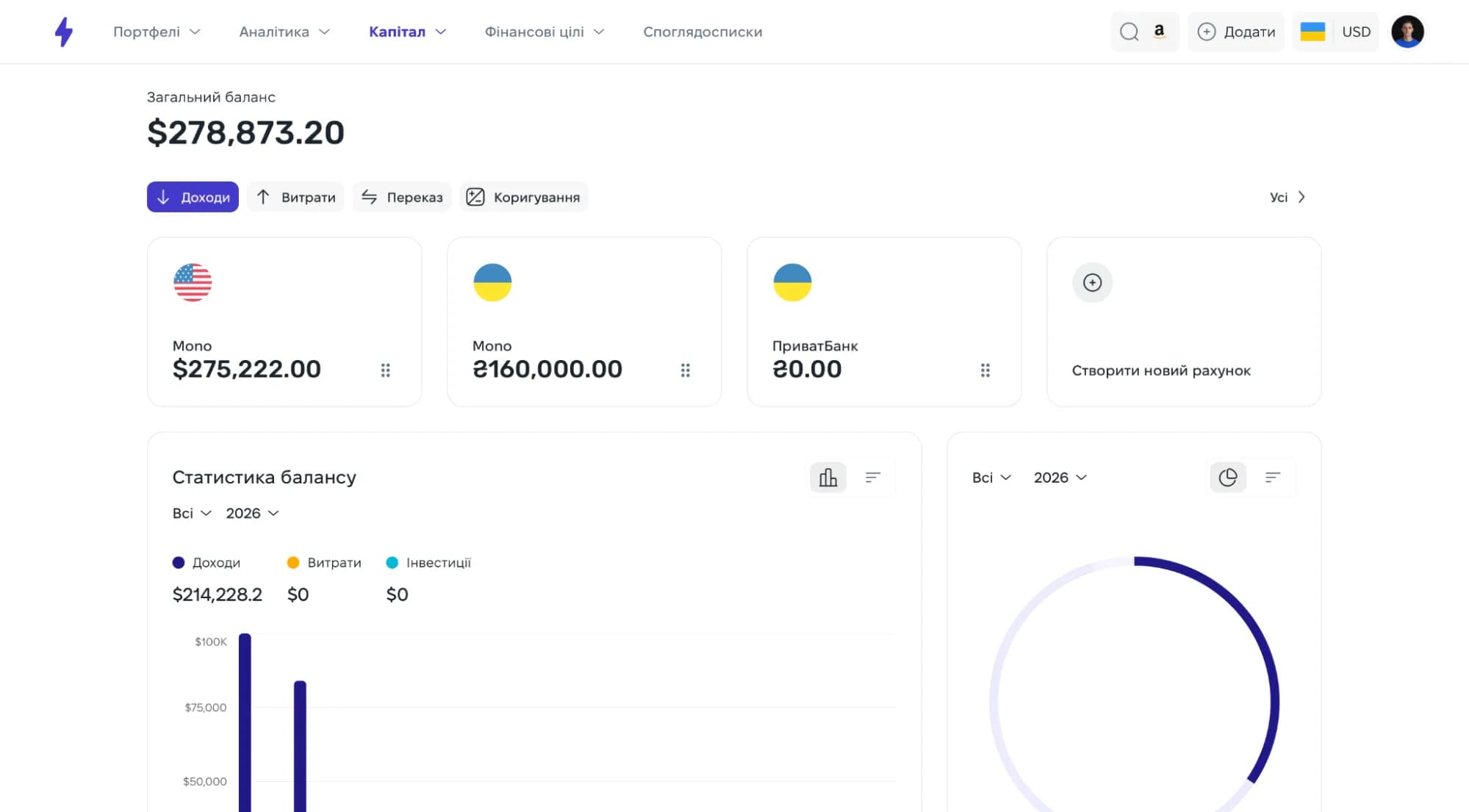This screenshot has height=812, width=1469.
Task: Click the lightning bolt app logo
Action: pyautogui.click(x=64, y=32)
